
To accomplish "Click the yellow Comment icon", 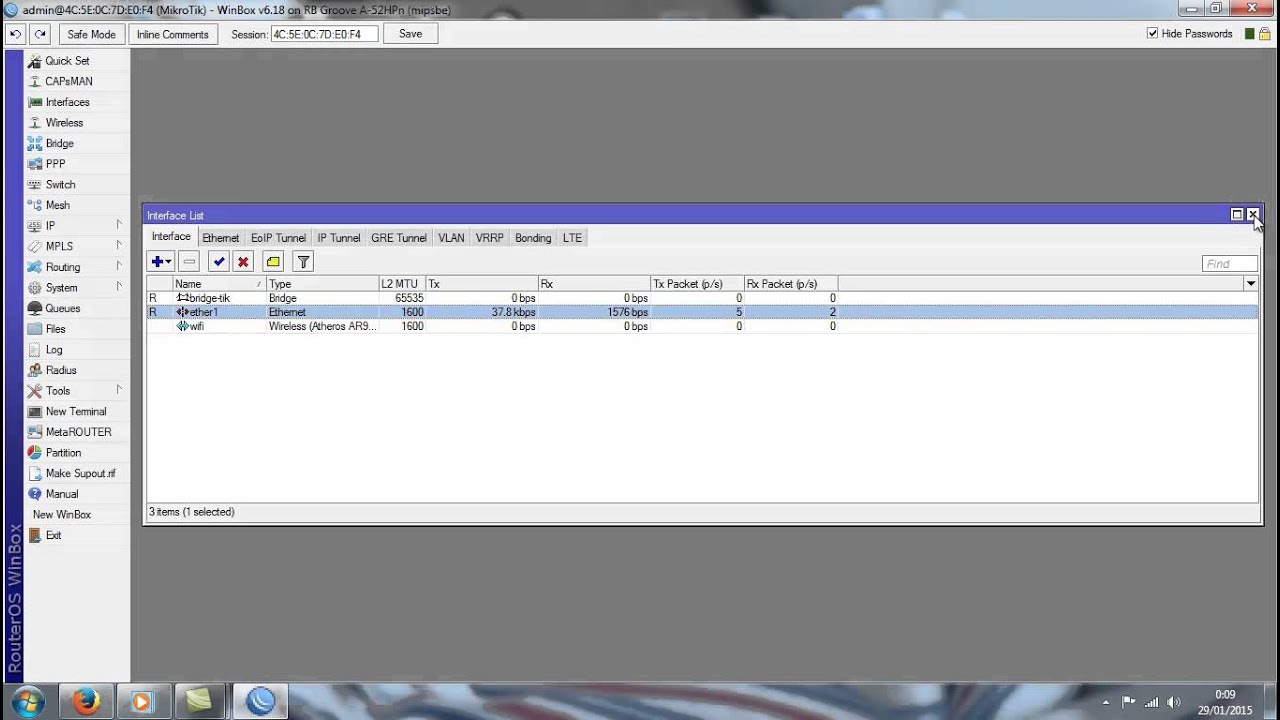I will [273, 262].
